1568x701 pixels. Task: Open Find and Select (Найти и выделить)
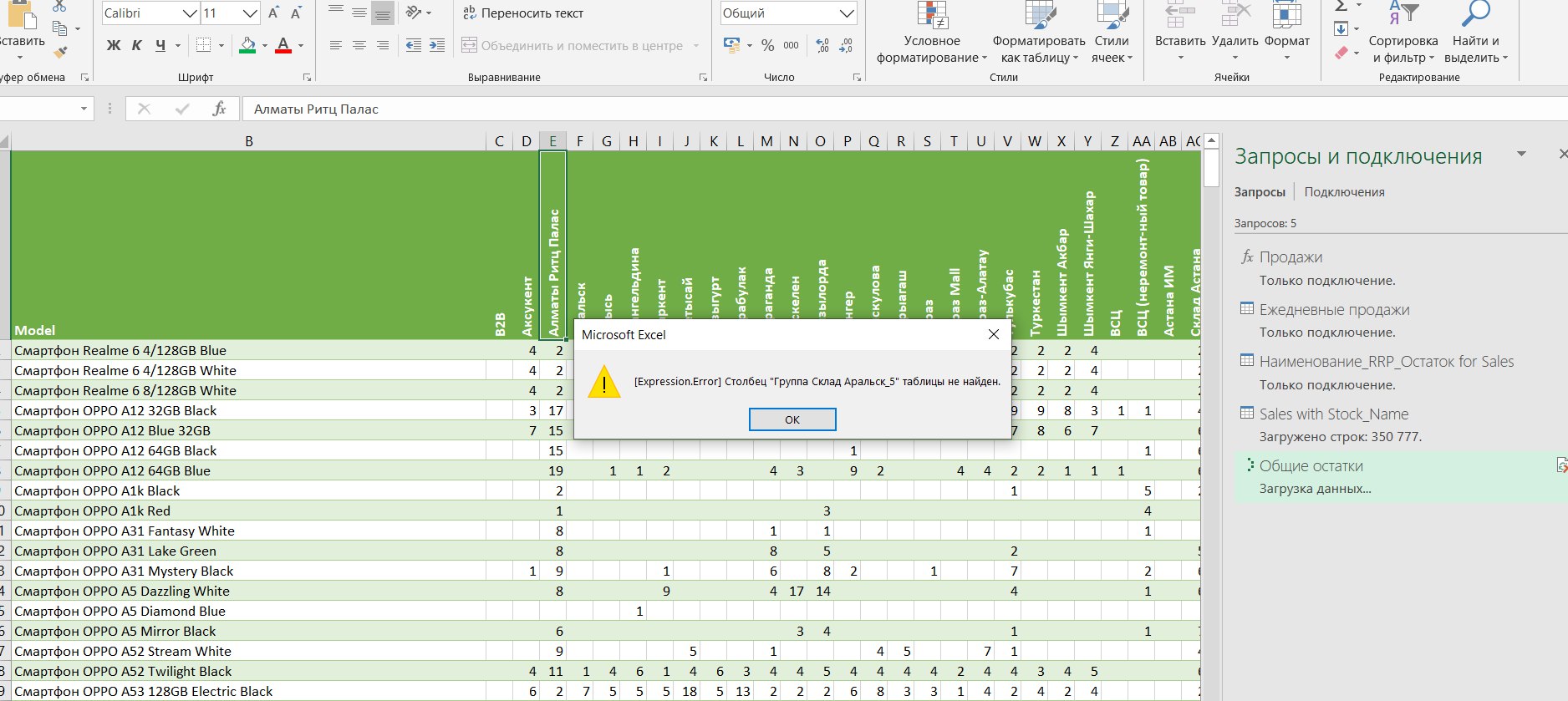[x=1476, y=32]
